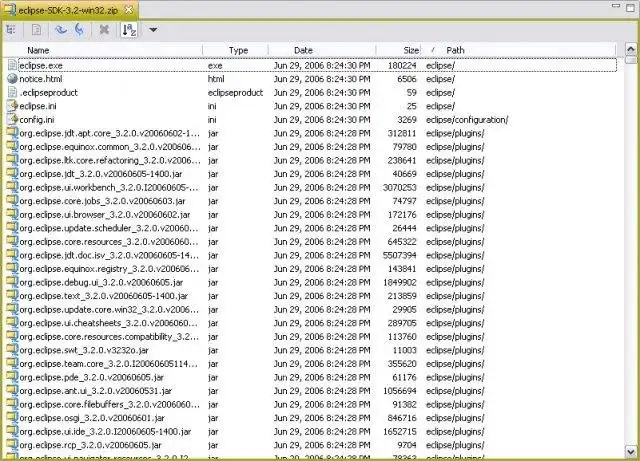This screenshot has height=461, width=640.
Task: Click the size value 1849902
Action: [400, 282]
